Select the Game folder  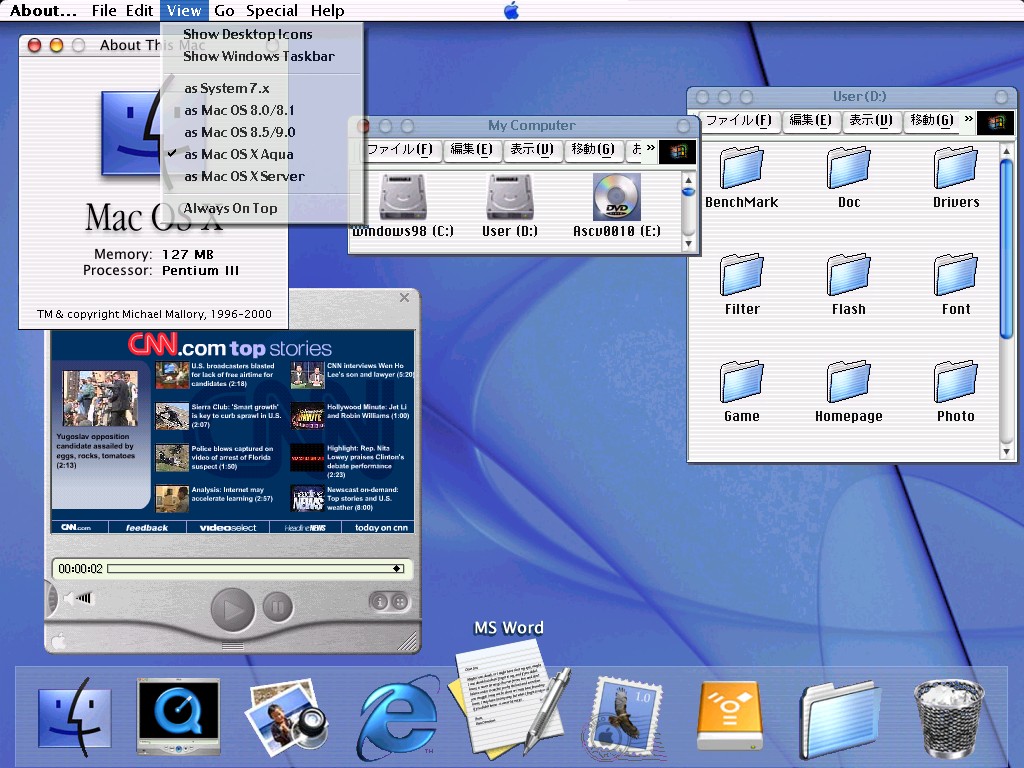741,382
